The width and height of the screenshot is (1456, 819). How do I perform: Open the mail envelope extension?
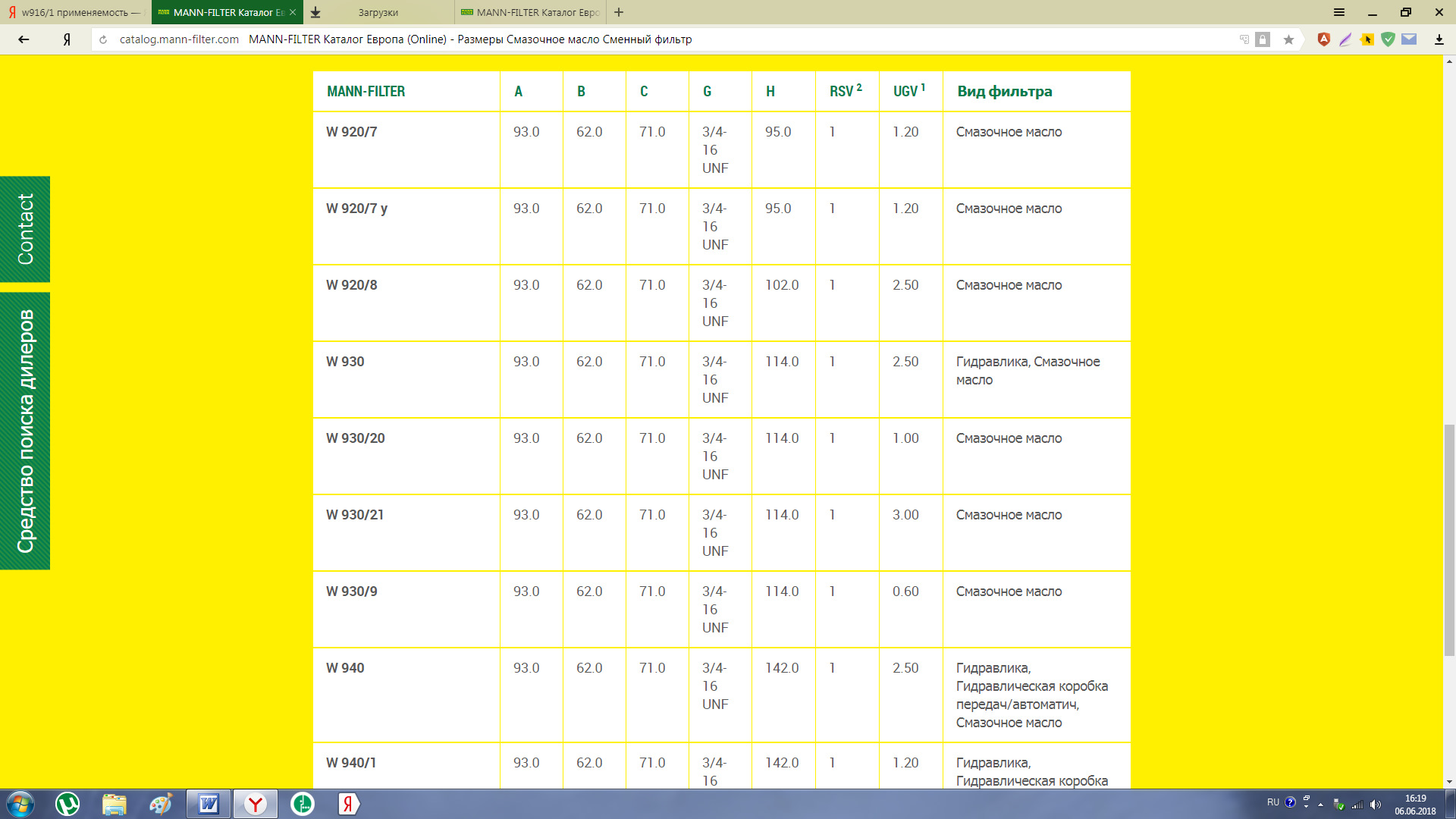point(1409,39)
